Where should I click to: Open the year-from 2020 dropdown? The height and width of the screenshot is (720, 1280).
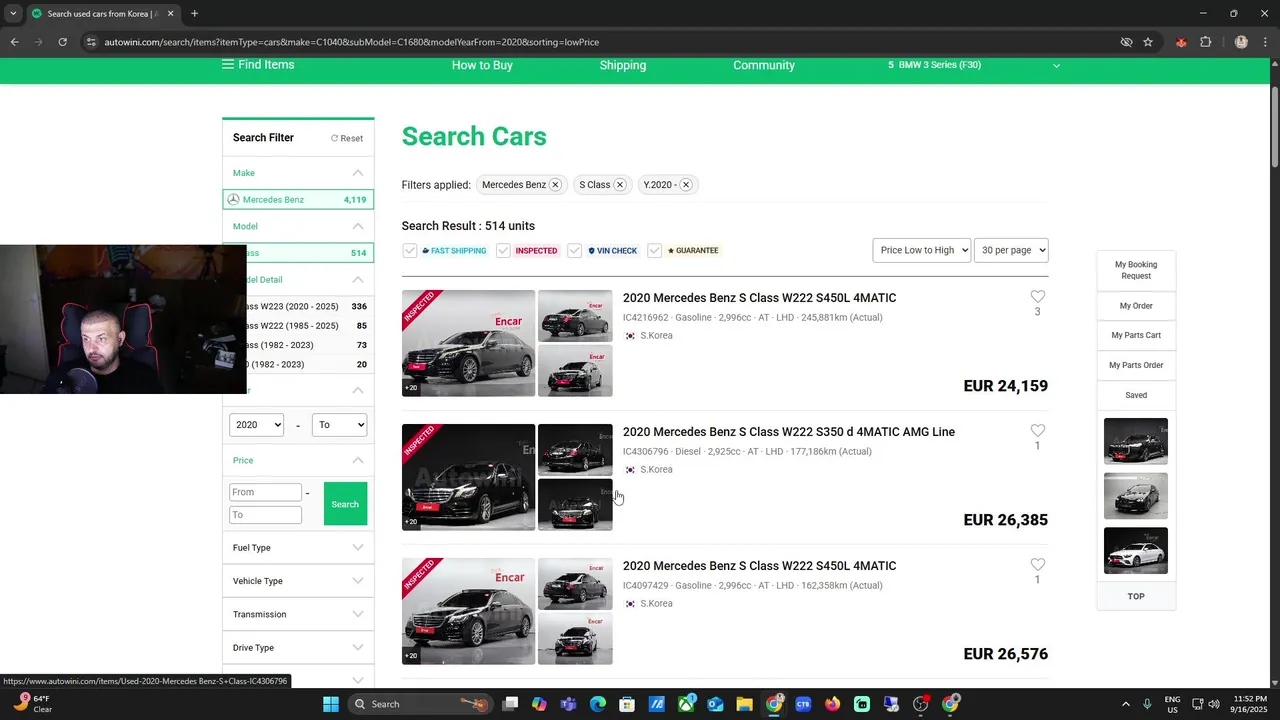(x=257, y=425)
